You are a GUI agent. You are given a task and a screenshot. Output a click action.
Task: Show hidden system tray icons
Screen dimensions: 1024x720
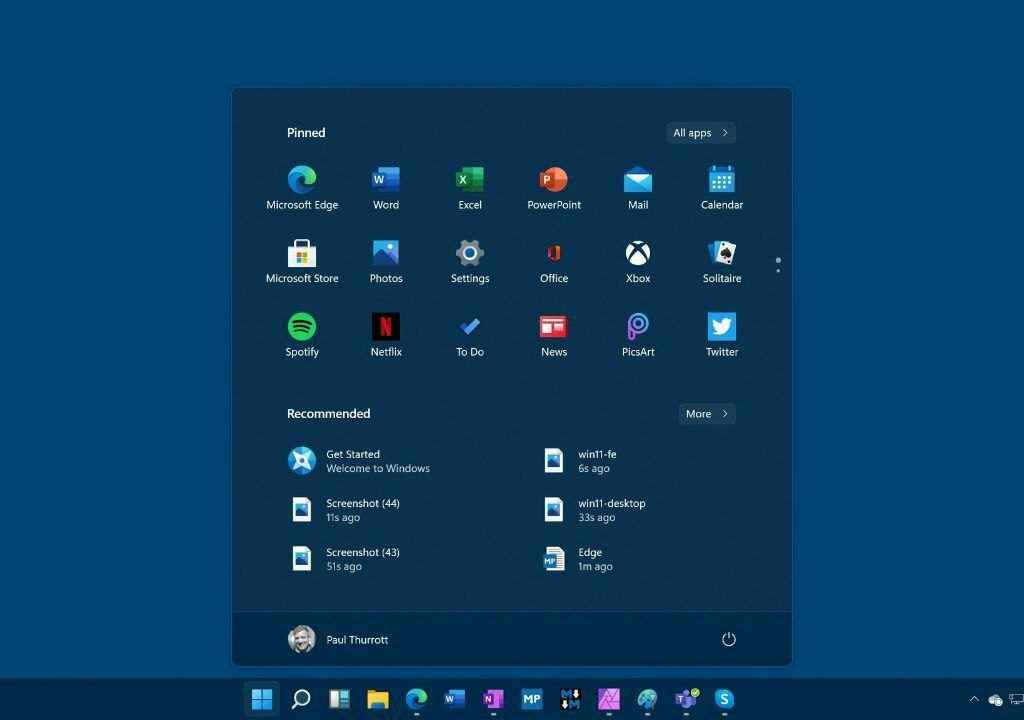(974, 699)
